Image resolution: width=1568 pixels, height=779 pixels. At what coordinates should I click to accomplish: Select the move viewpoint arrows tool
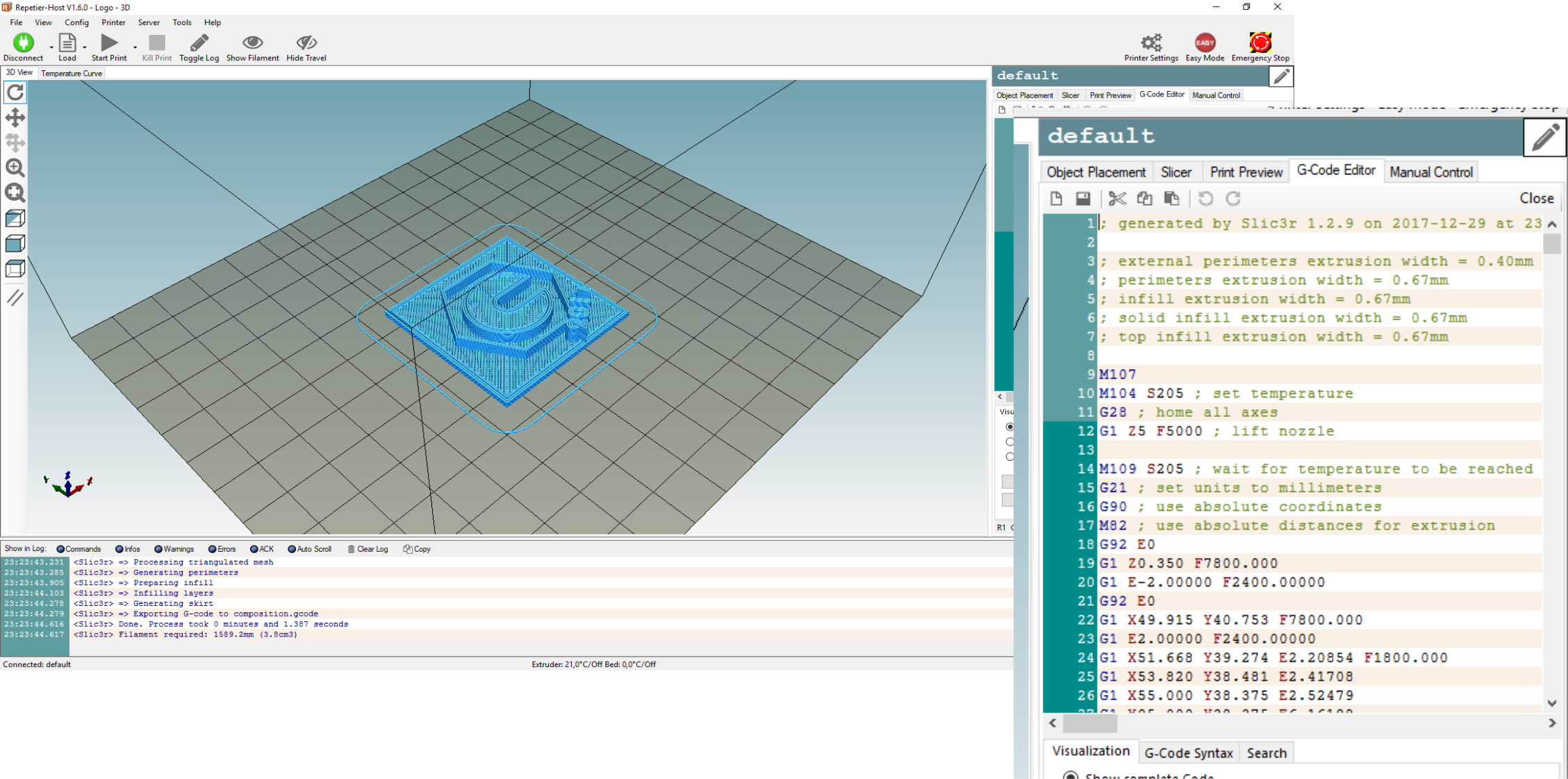pos(15,117)
